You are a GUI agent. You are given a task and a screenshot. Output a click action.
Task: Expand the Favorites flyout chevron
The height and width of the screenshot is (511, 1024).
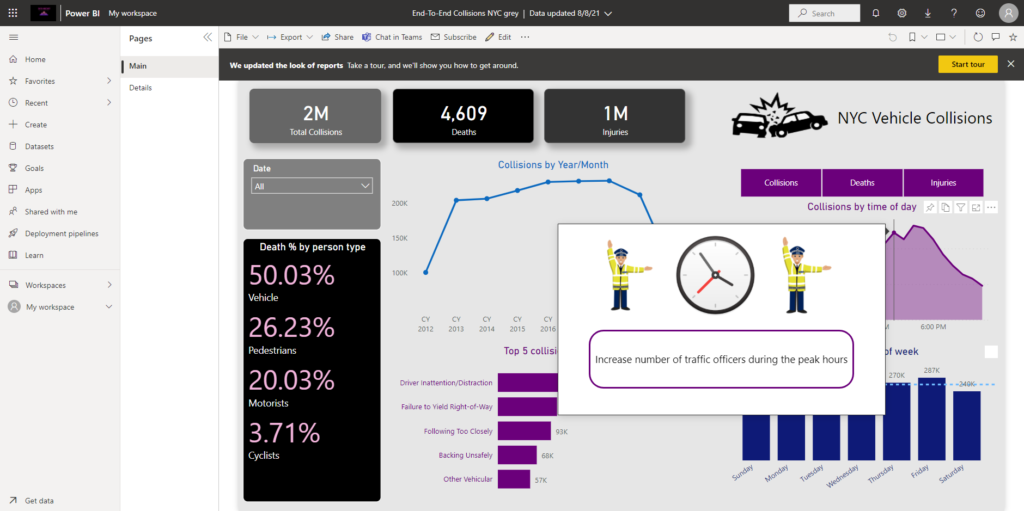click(109, 81)
